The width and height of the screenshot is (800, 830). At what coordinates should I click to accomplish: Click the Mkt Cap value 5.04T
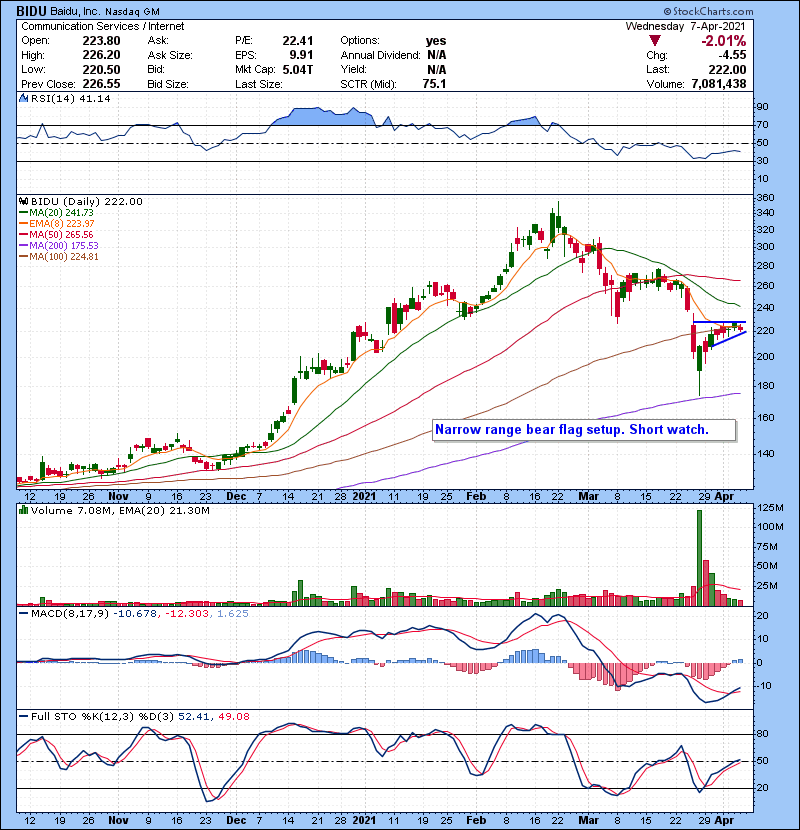pos(298,69)
